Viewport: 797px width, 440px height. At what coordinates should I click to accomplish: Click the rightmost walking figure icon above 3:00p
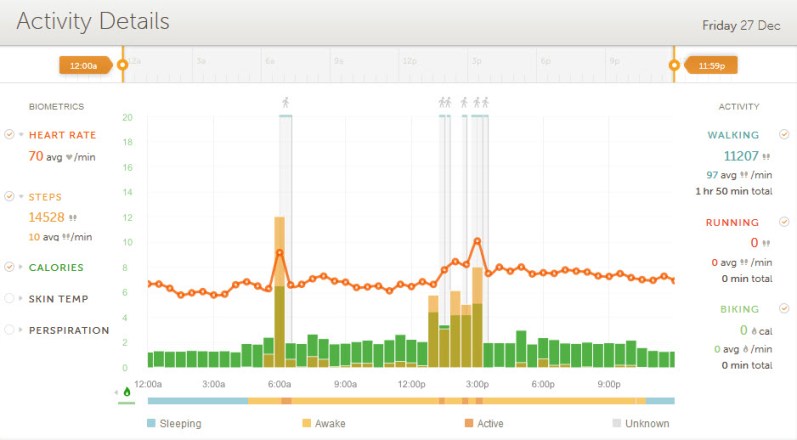[485, 102]
